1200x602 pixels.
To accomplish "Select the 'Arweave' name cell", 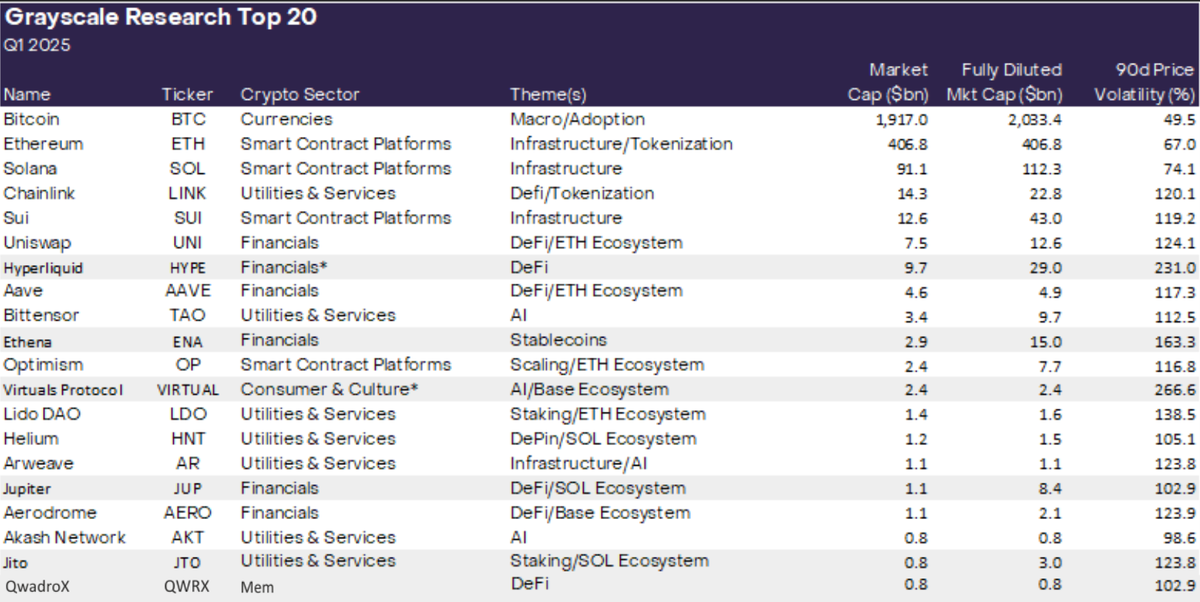I will 37,463.
